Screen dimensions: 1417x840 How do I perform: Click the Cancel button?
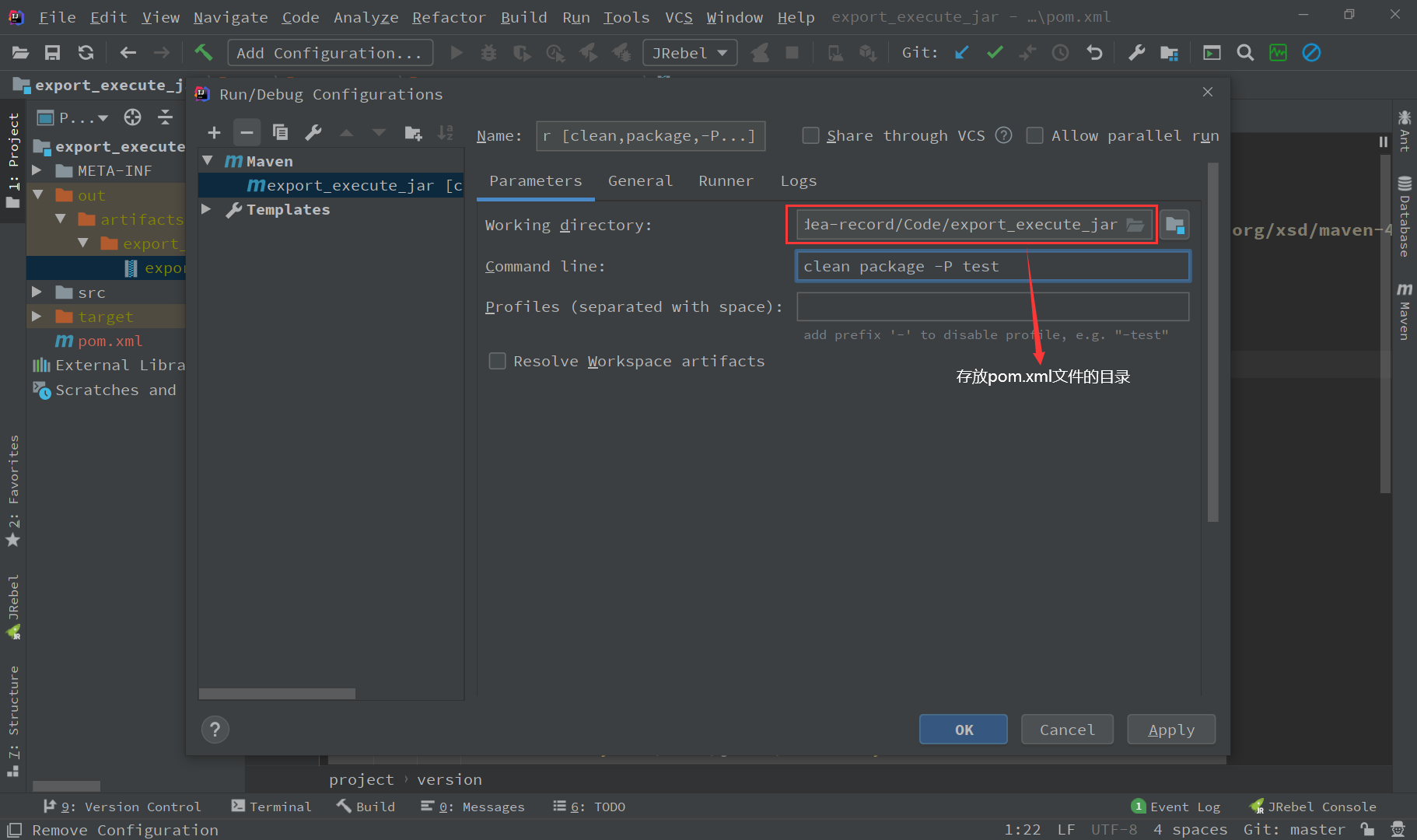point(1067,730)
